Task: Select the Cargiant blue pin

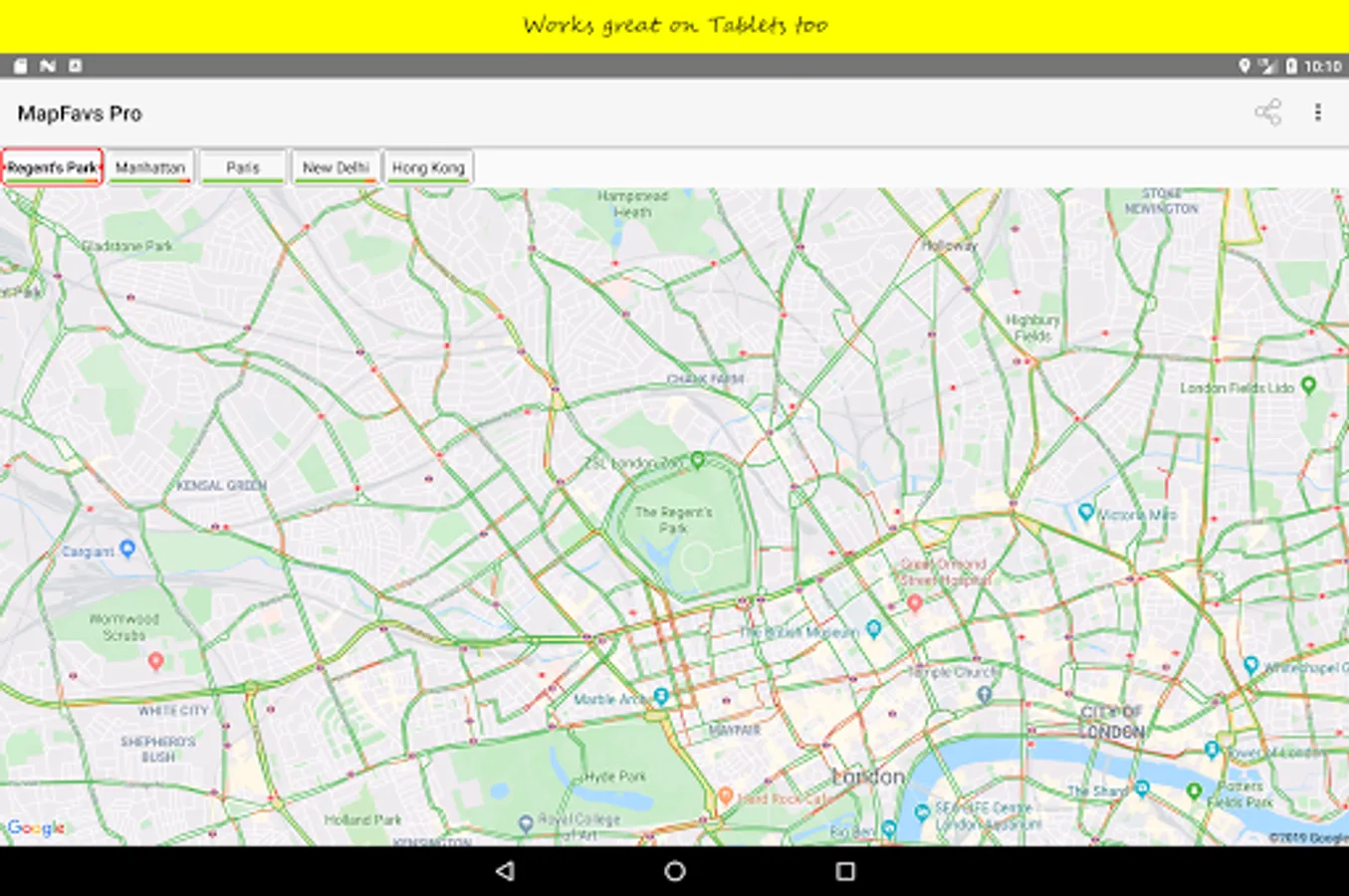Action: coord(126,549)
